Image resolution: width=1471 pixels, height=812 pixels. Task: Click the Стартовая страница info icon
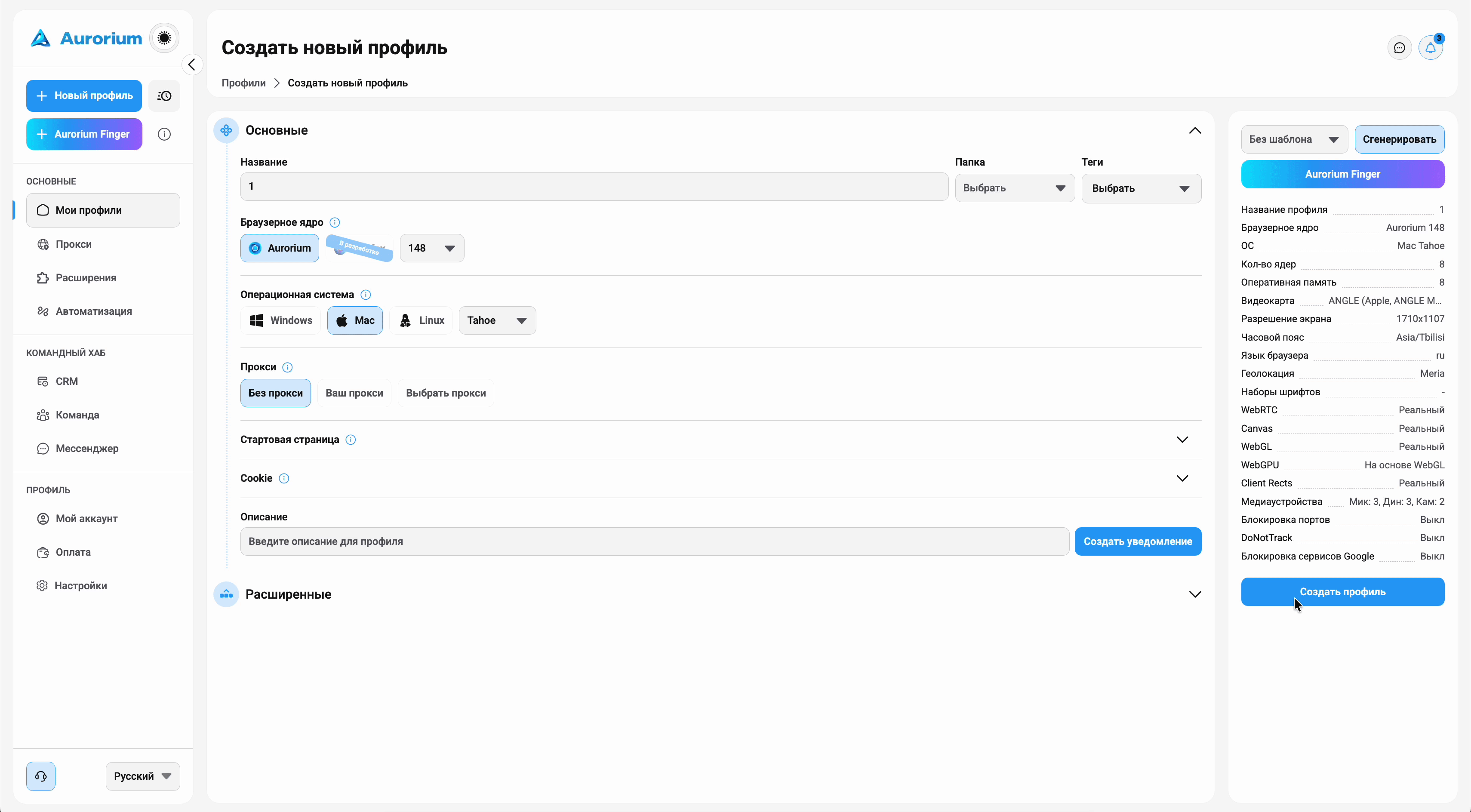coord(351,440)
